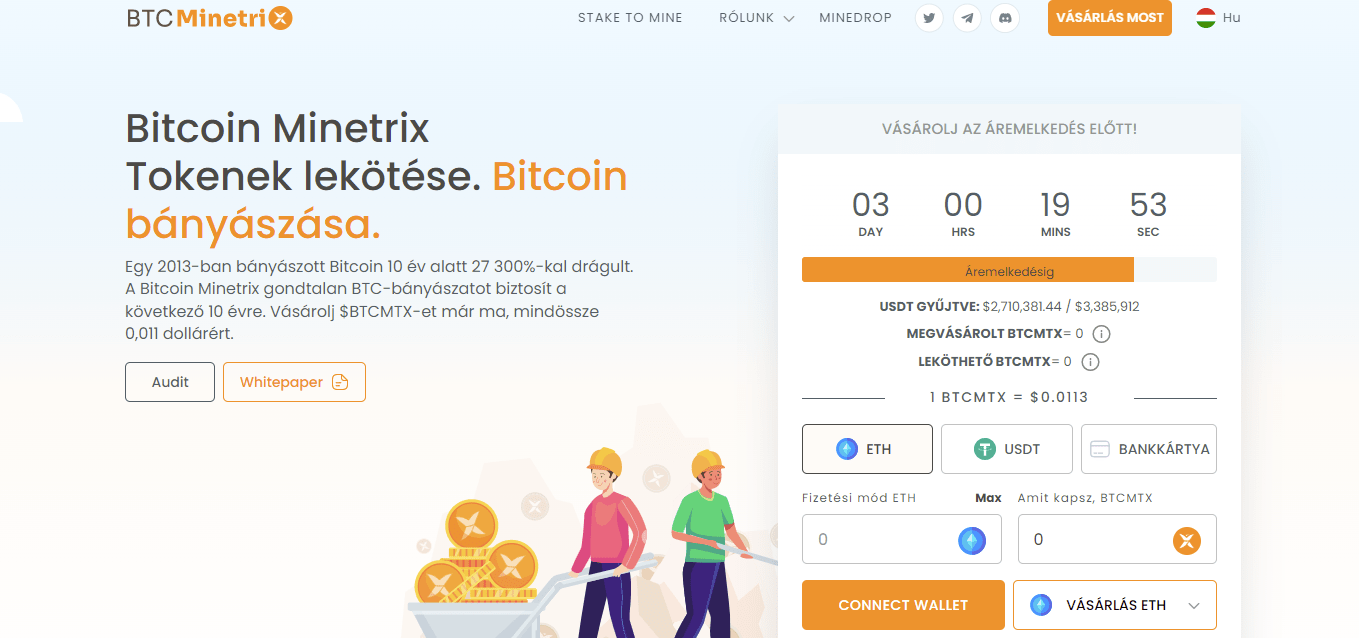Open the Minedrop menu item

tap(855, 18)
